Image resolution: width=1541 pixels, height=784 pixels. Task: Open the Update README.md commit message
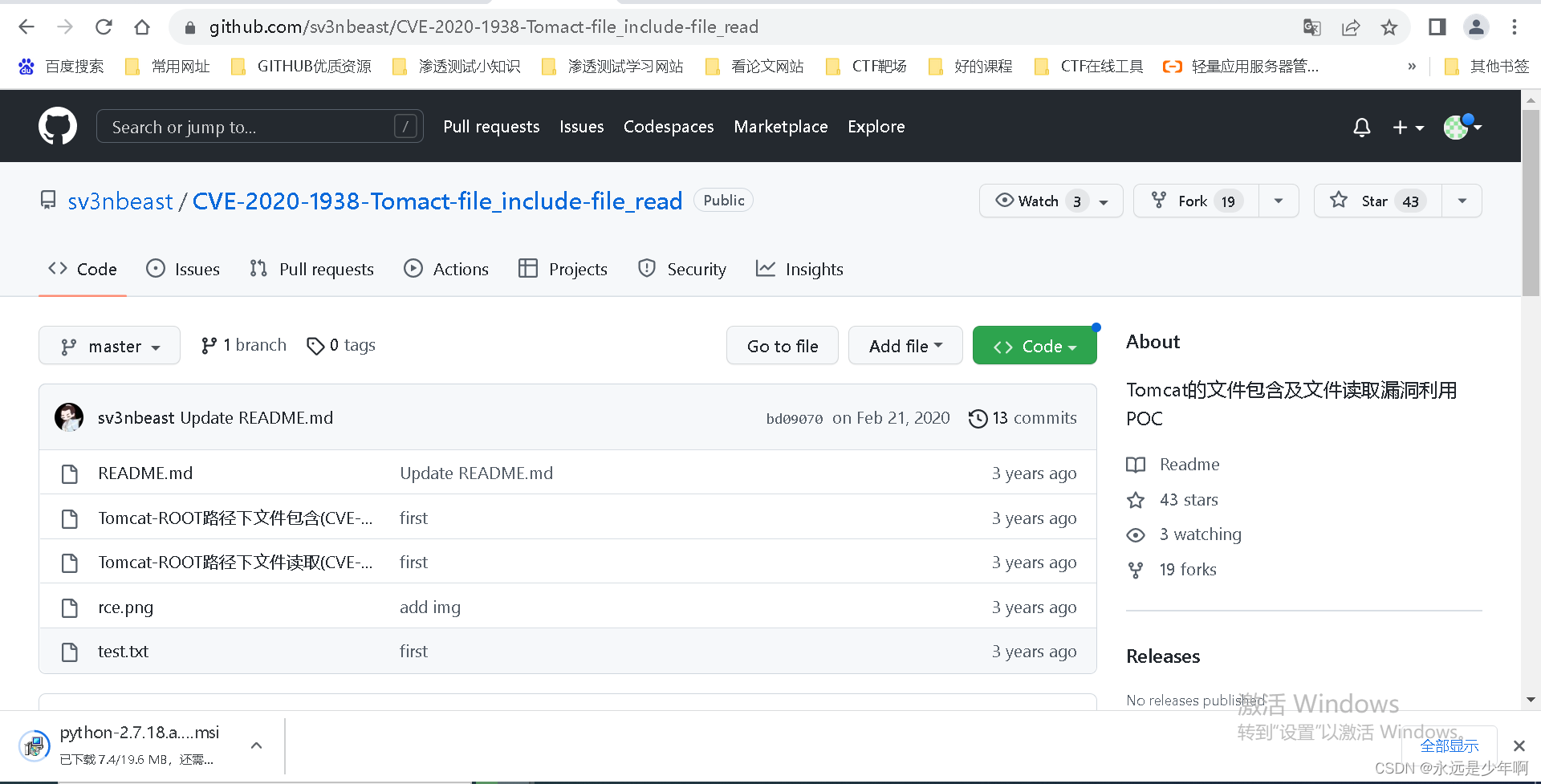(x=476, y=473)
